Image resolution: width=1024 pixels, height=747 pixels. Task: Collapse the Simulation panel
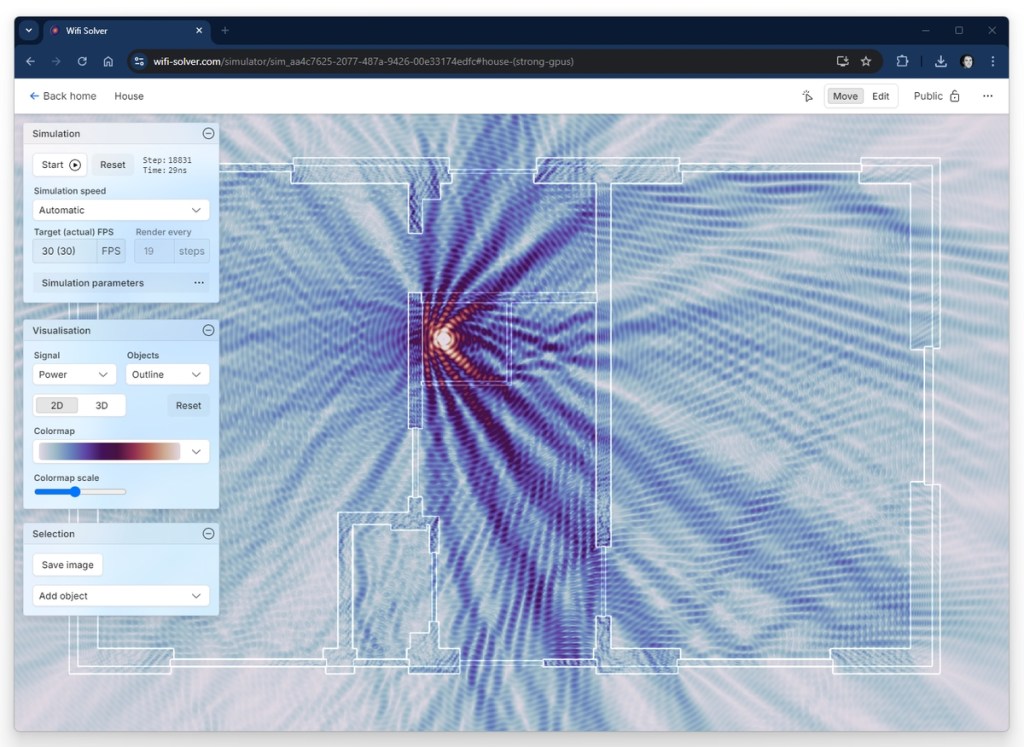pyautogui.click(x=208, y=133)
